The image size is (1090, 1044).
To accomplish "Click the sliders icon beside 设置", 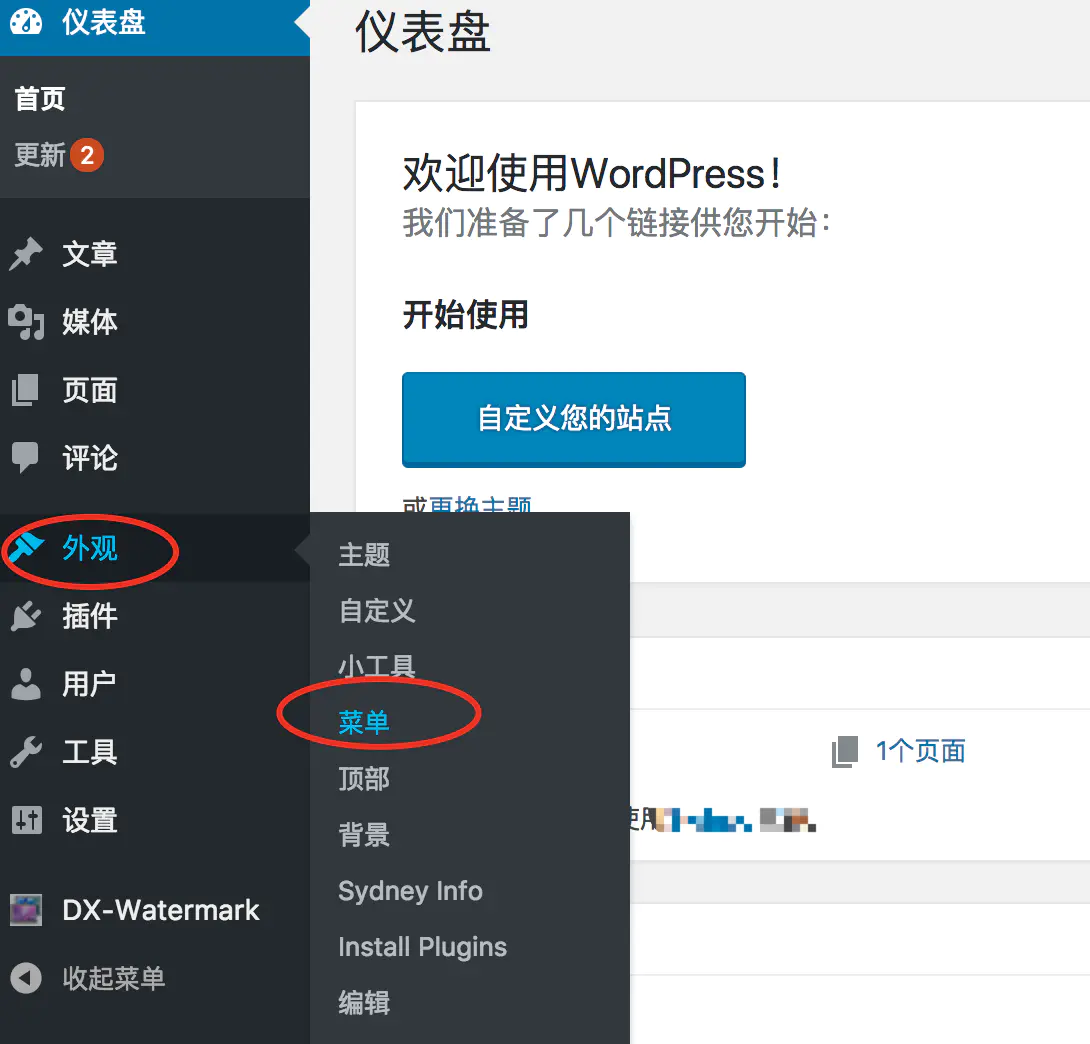I will [x=26, y=820].
